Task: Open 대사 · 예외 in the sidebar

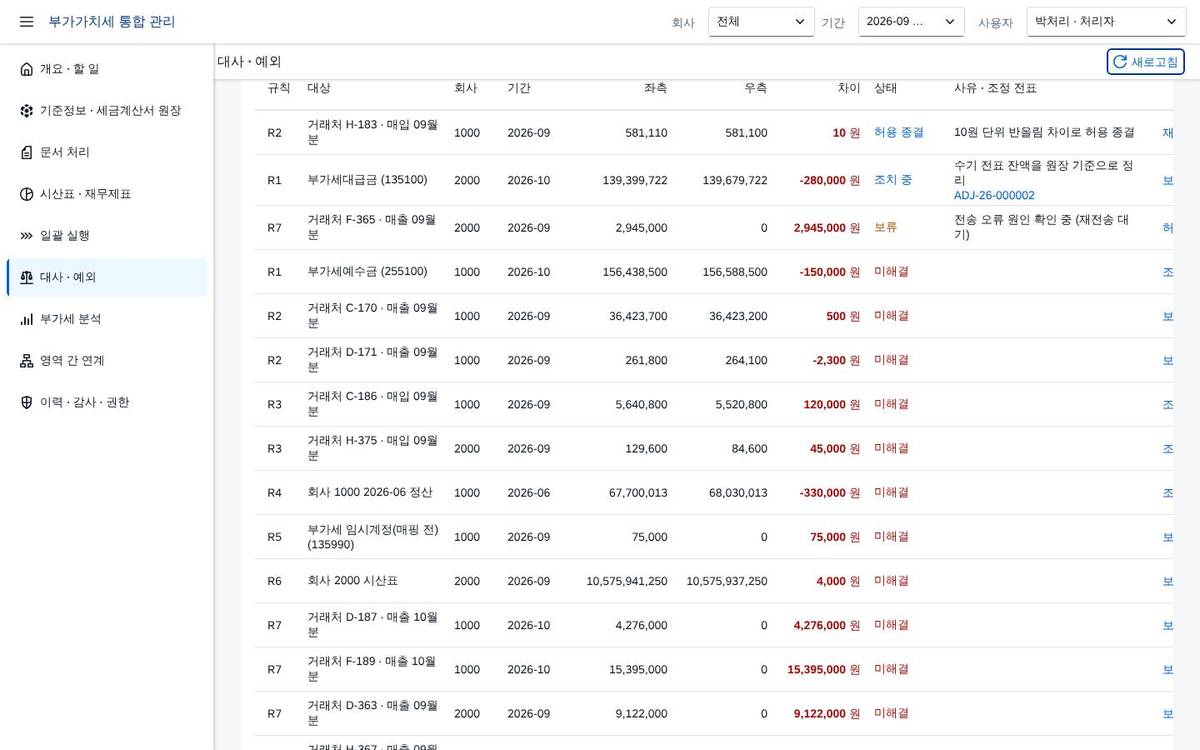Action: (x=107, y=277)
